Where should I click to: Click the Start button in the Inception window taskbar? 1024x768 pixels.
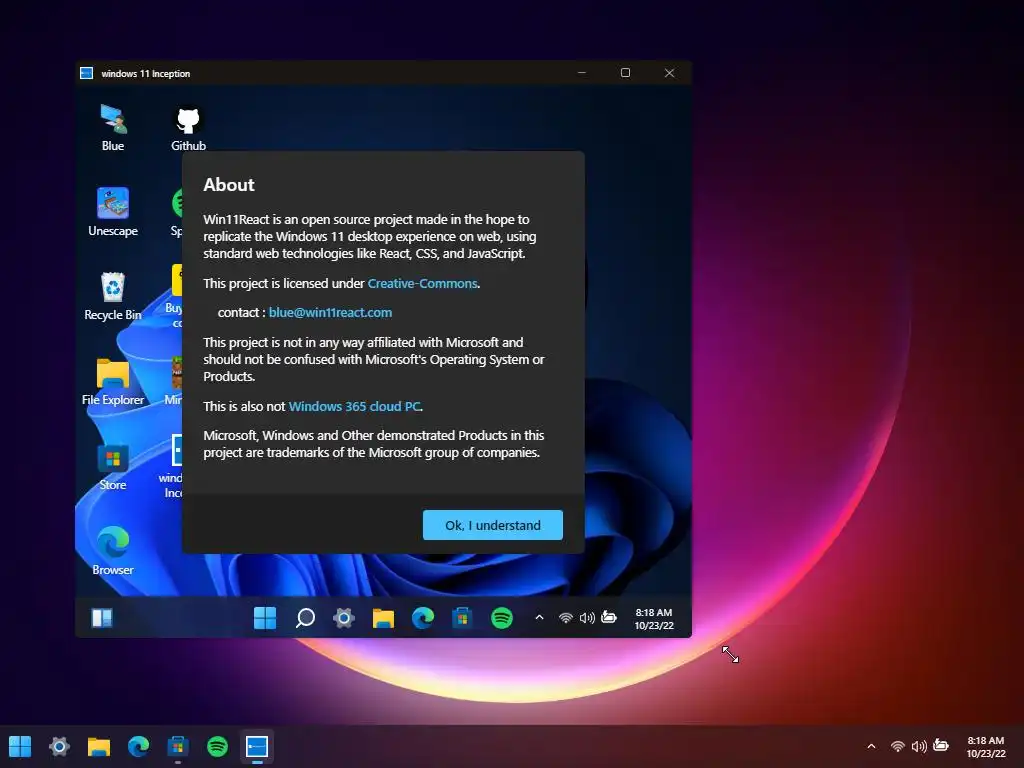click(x=265, y=618)
